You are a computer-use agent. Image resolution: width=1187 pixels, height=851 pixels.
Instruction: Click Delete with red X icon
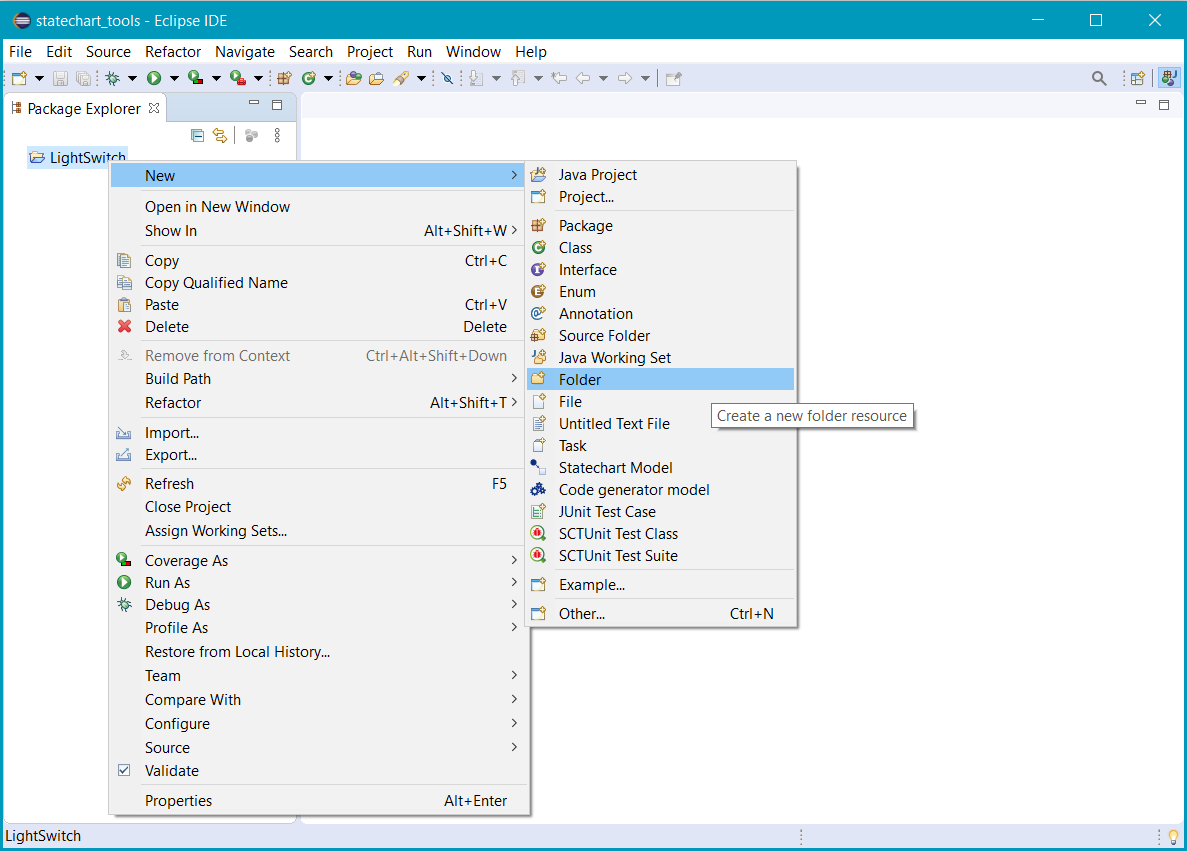click(319, 327)
